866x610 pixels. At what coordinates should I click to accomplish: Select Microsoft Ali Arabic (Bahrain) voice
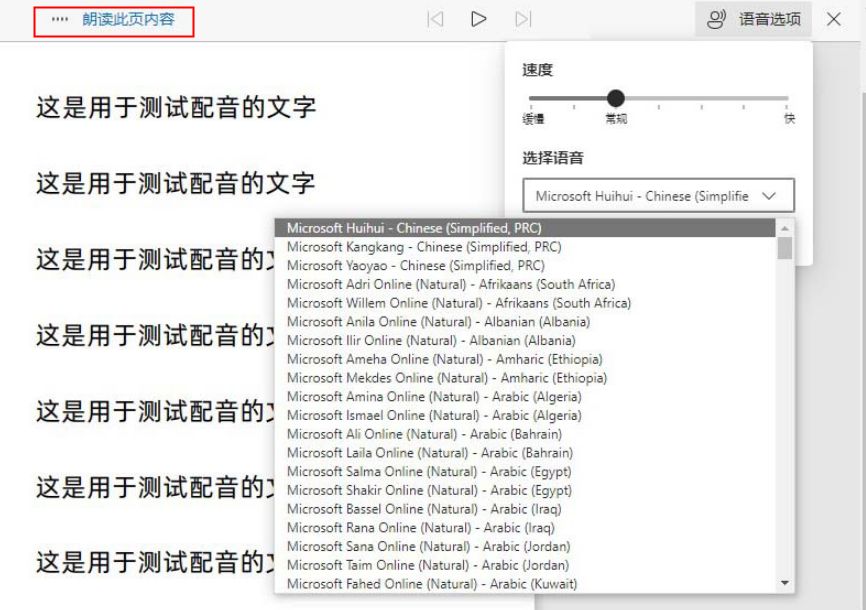(525, 434)
